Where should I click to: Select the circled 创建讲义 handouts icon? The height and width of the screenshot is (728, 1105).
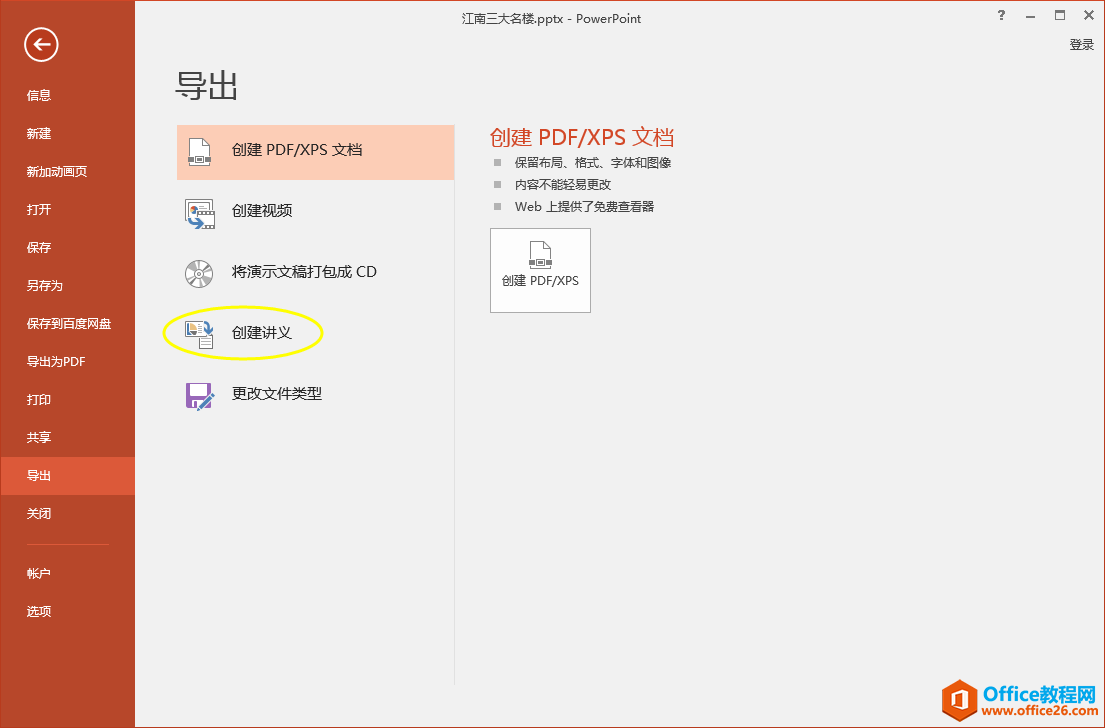pyautogui.click(x=199, y=333)
